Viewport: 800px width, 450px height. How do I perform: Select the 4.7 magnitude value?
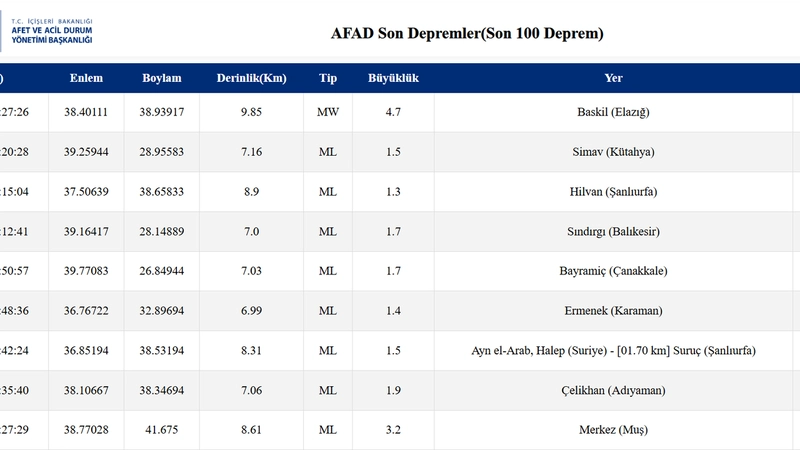click(x=393, y=112)
